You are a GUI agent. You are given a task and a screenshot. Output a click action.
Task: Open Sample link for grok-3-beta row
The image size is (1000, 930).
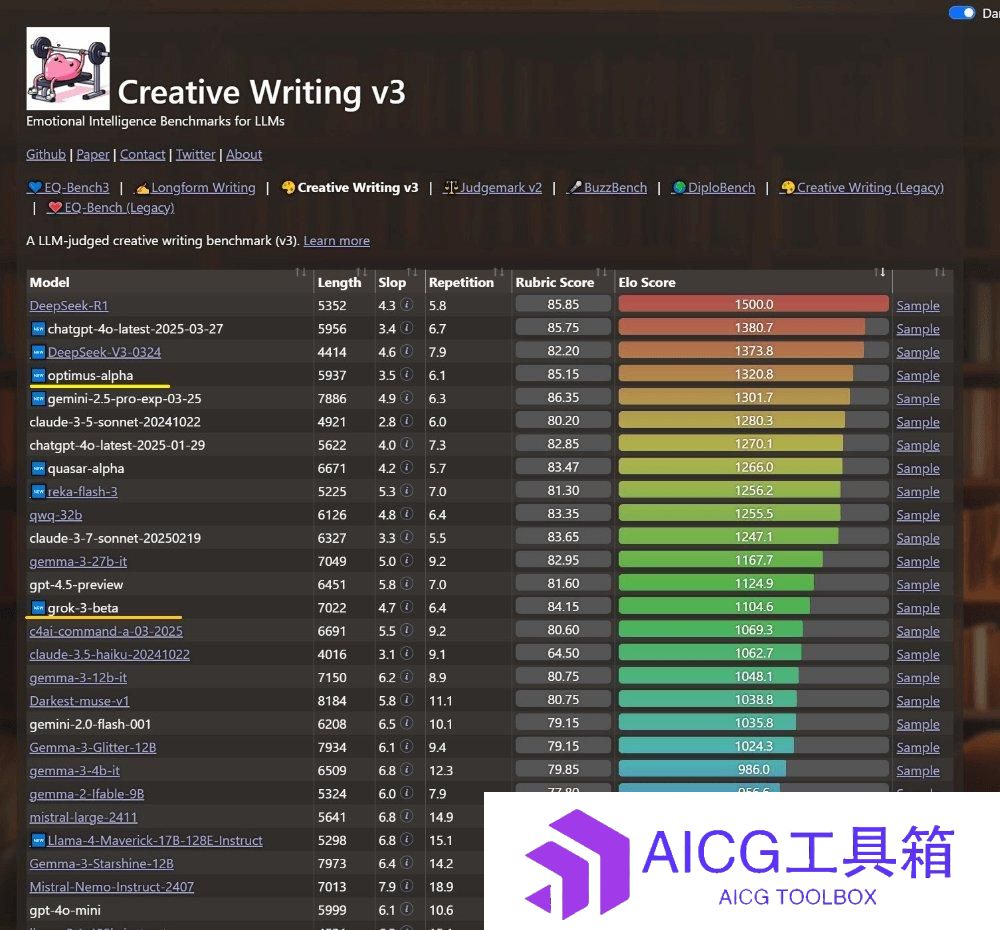pyautogui.click(x=918, y=608)
